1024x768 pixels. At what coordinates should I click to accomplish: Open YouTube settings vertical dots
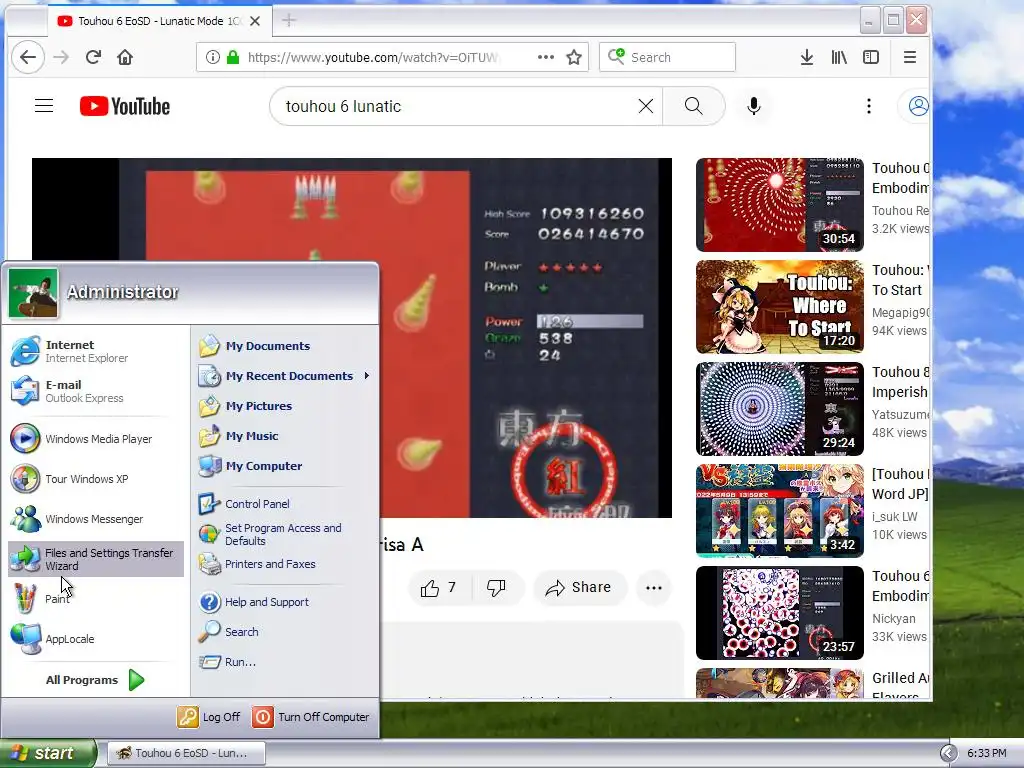point(869,106)
